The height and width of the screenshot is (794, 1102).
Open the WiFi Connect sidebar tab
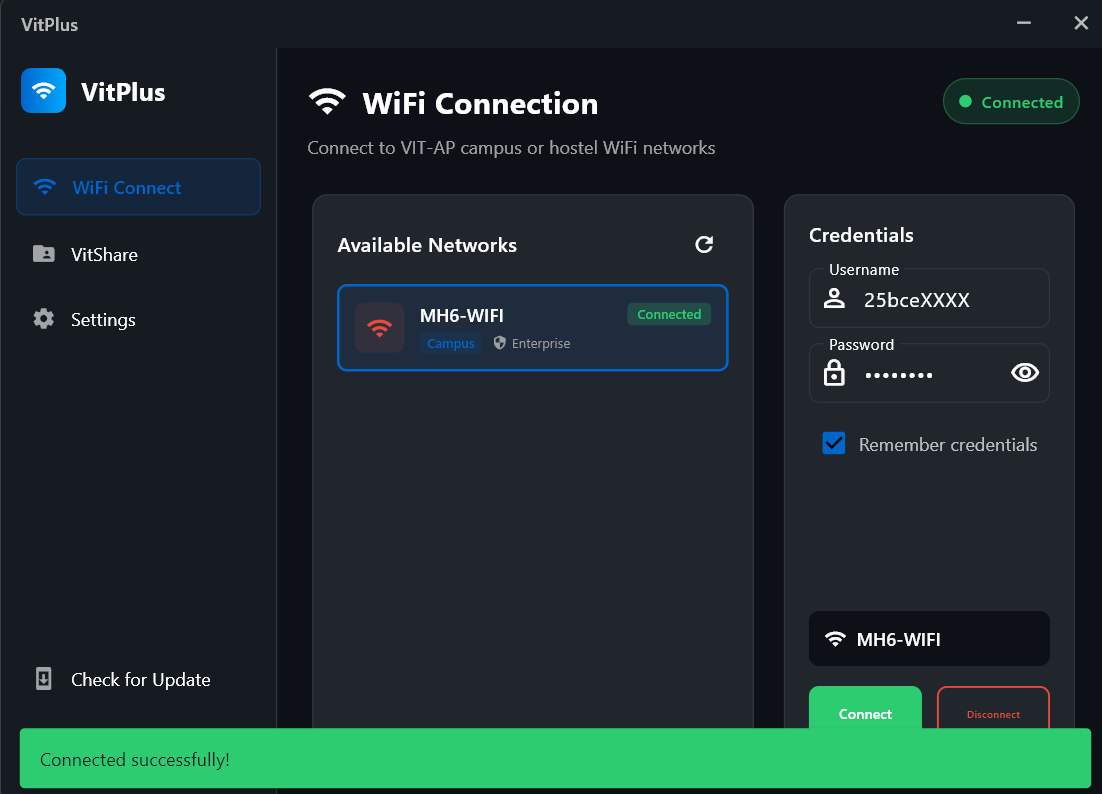138,187
